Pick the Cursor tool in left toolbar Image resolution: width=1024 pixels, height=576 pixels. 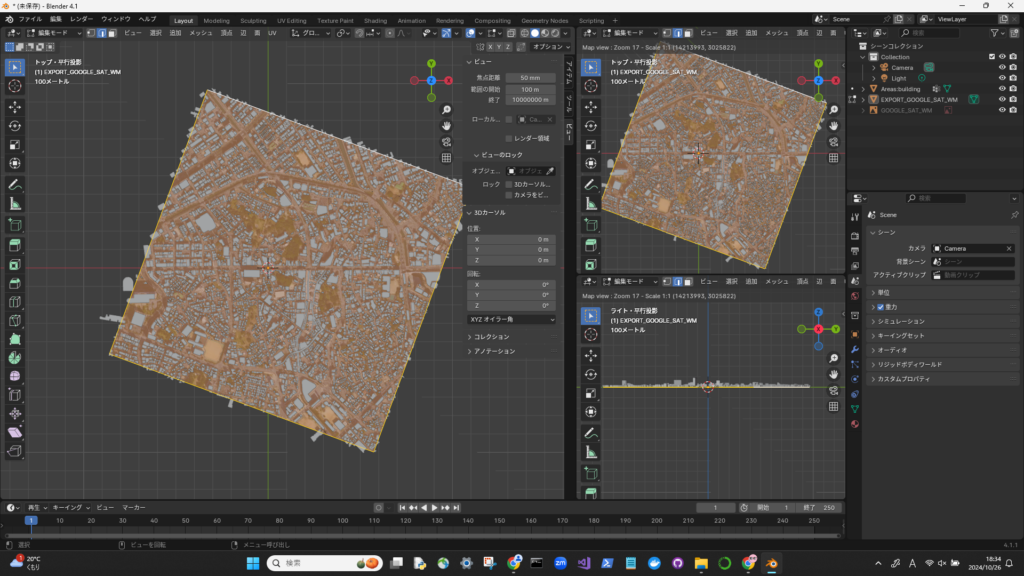pyautogui.click(x=15, y=87)
